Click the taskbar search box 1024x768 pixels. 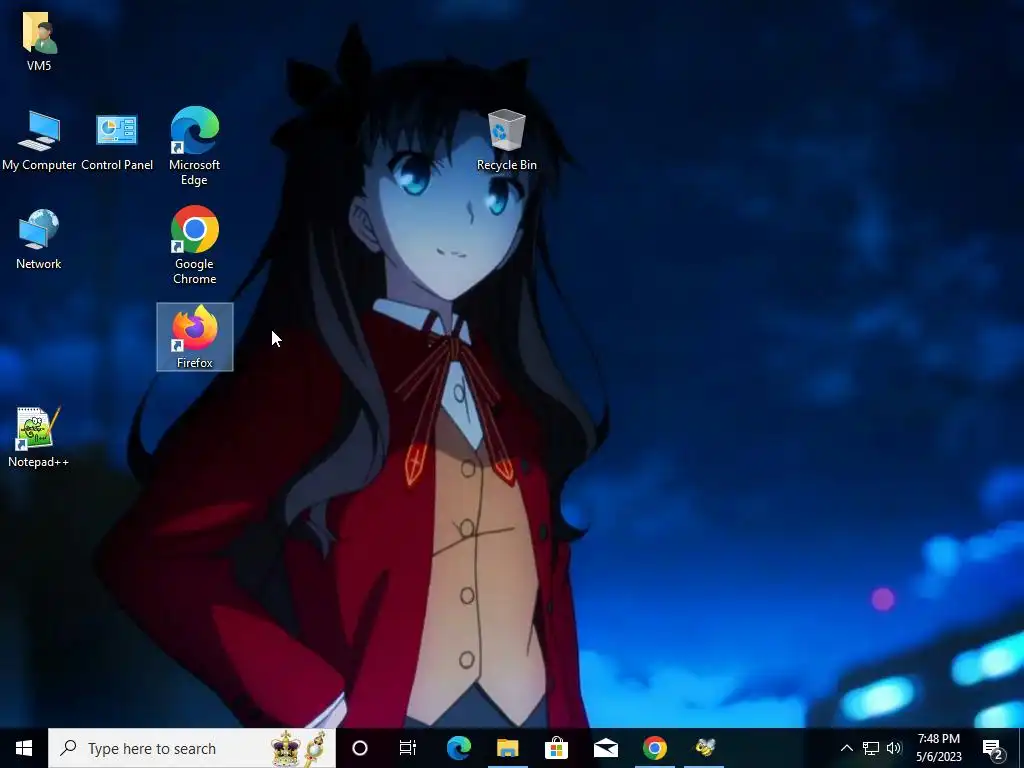click(192, 748)
